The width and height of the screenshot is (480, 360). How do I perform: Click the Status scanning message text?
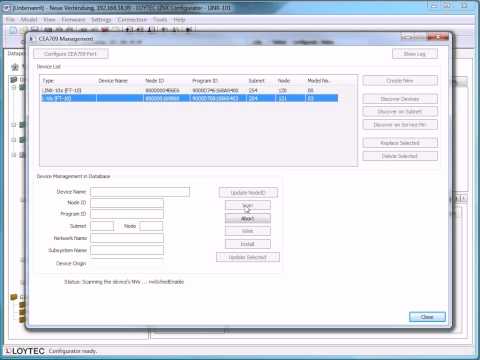tap(124, 282)
